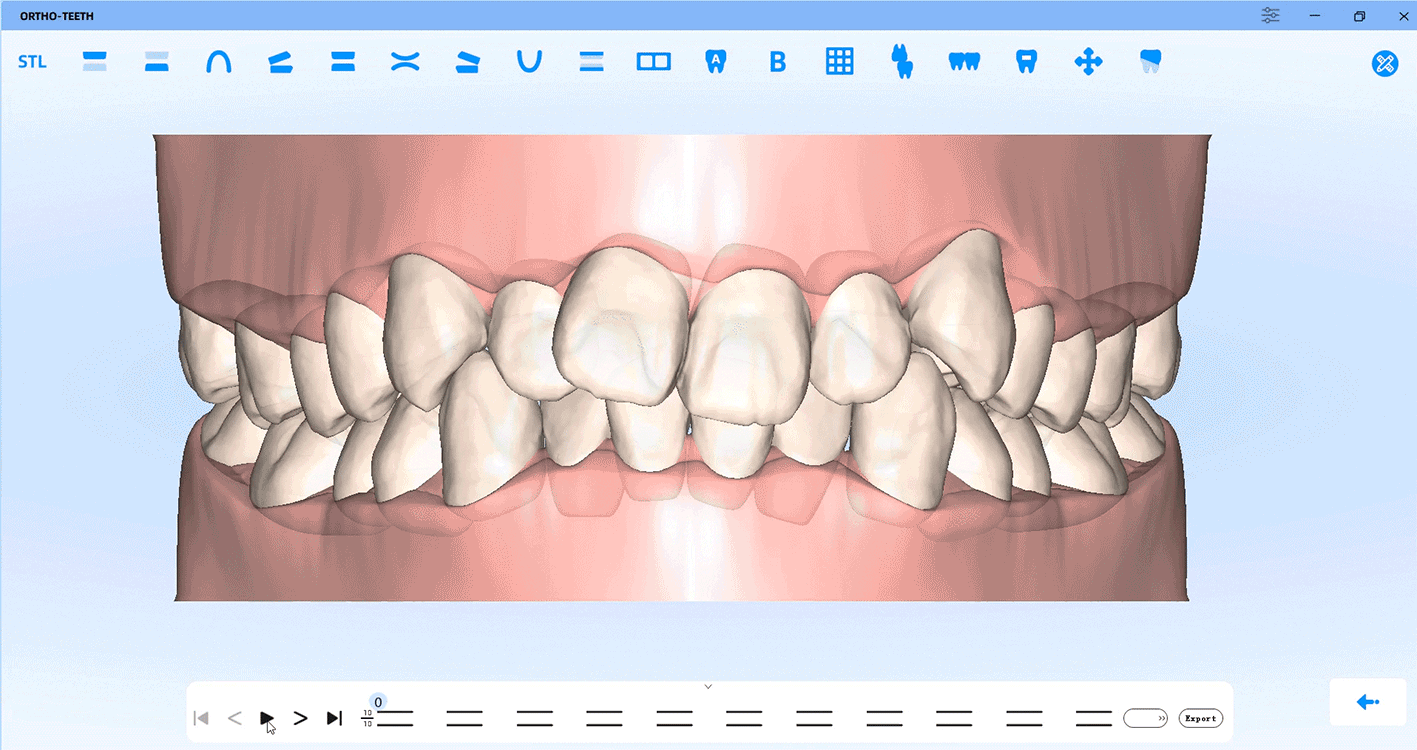Click the tooth with root icon

pos(902,62)
